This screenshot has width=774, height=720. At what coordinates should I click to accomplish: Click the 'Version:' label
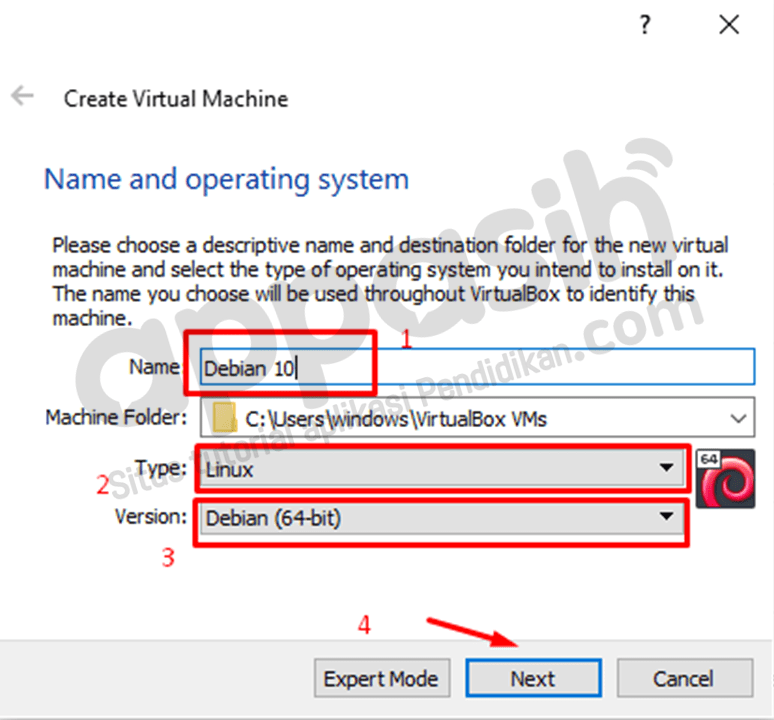[x=151, y=517]
